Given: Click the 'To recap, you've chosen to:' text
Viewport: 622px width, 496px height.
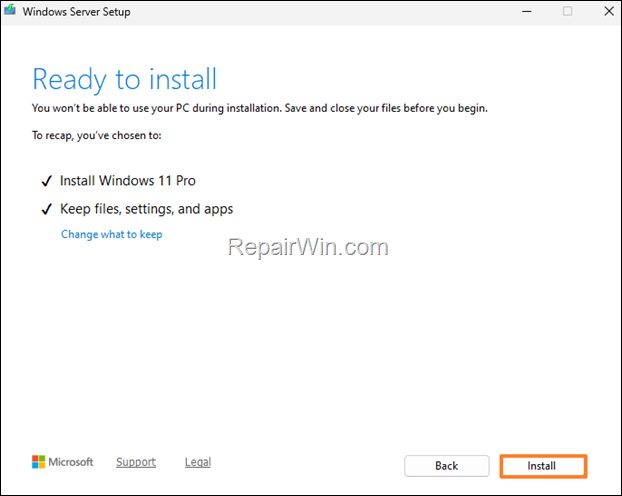Looking at the screenshot, I should pos(97,136).
